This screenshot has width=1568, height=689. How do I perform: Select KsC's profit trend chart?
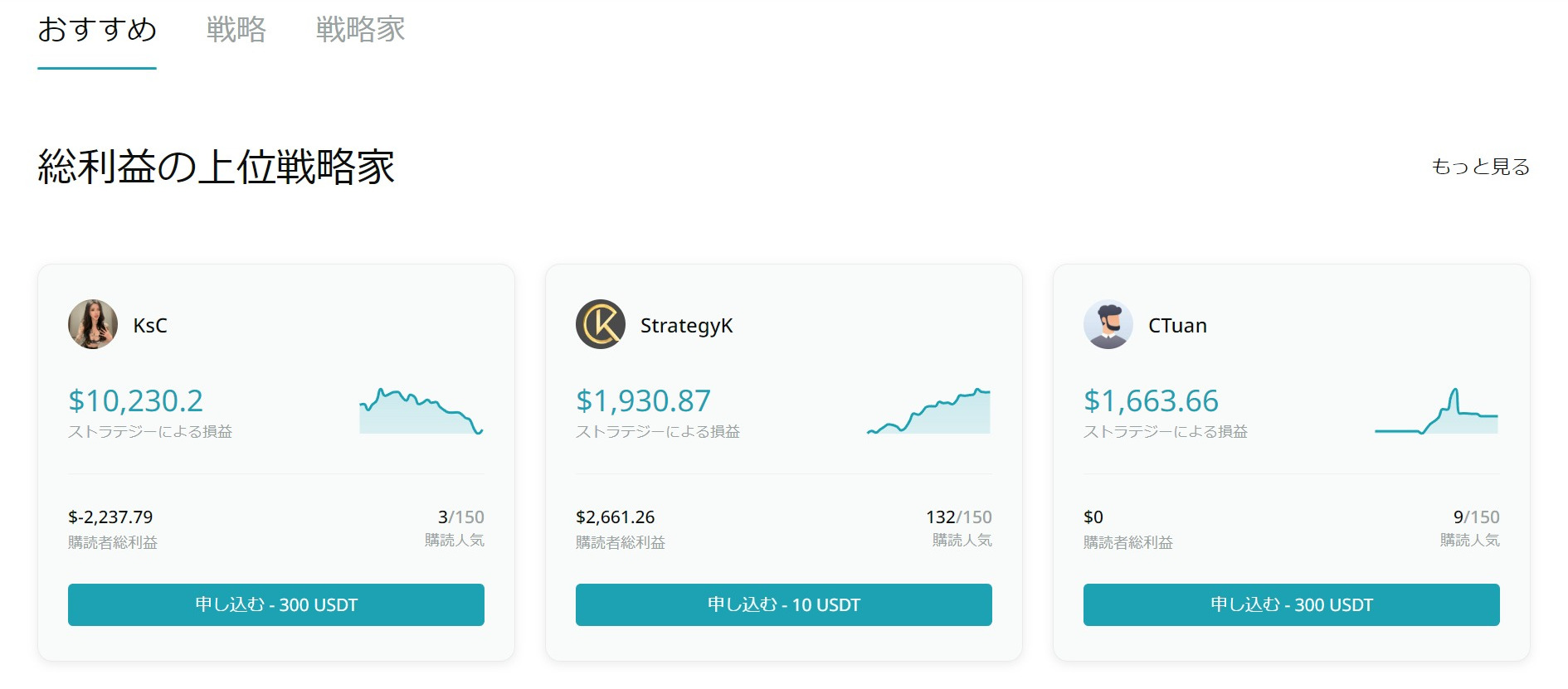[x=421, y=410]
